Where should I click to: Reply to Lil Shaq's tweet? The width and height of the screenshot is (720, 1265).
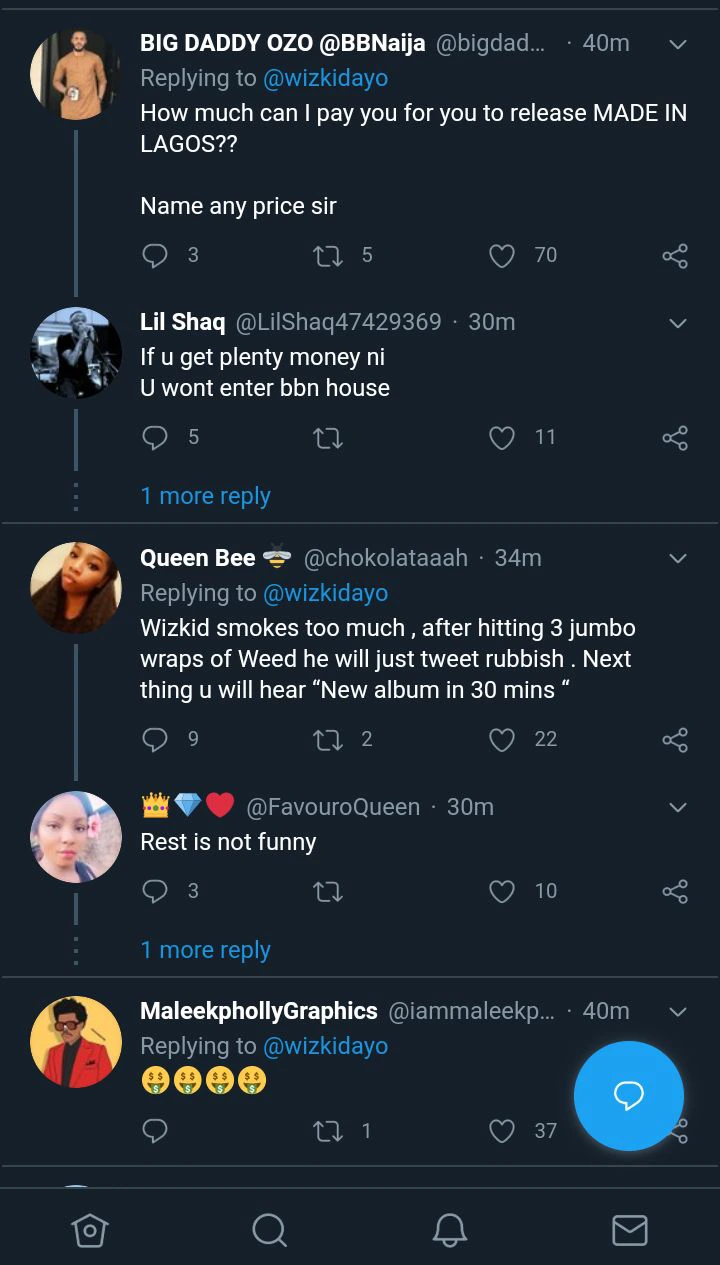pos(155,438)
